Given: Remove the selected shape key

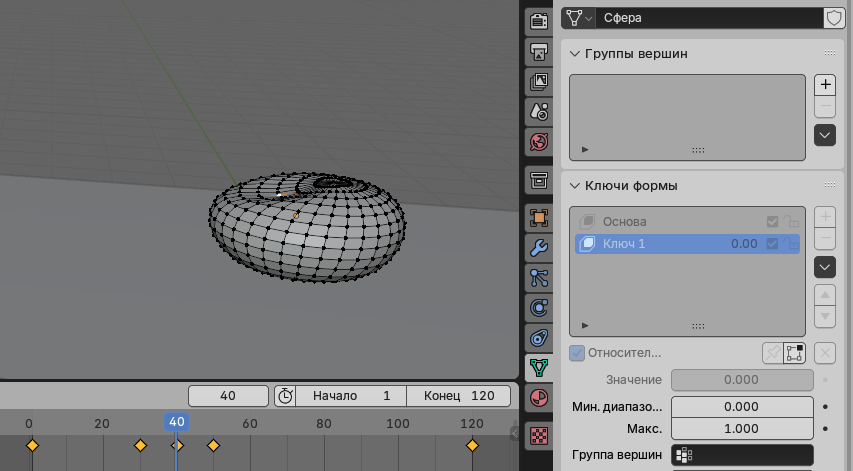Looking at the screenshot, I should point(825,239).
